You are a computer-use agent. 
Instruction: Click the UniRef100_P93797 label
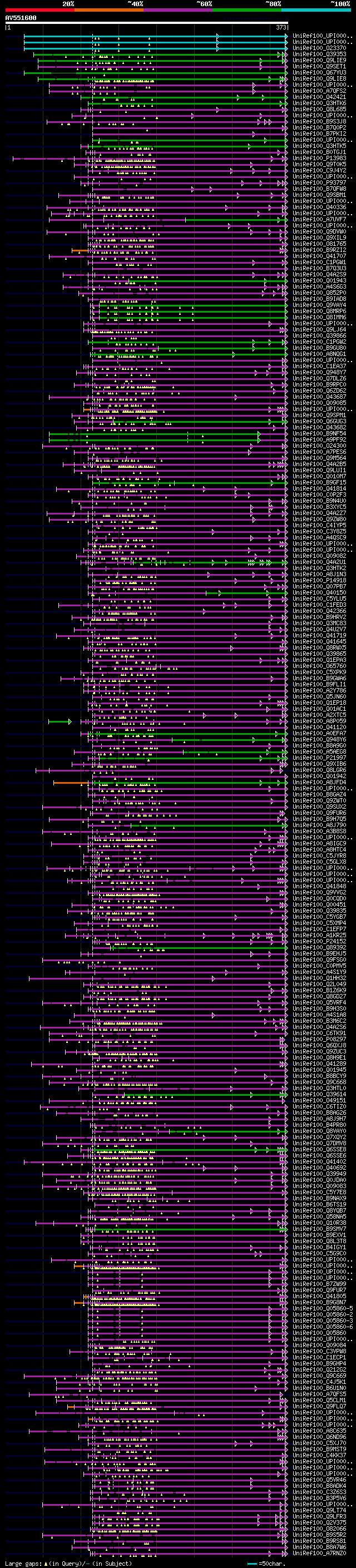click(319, 182)
